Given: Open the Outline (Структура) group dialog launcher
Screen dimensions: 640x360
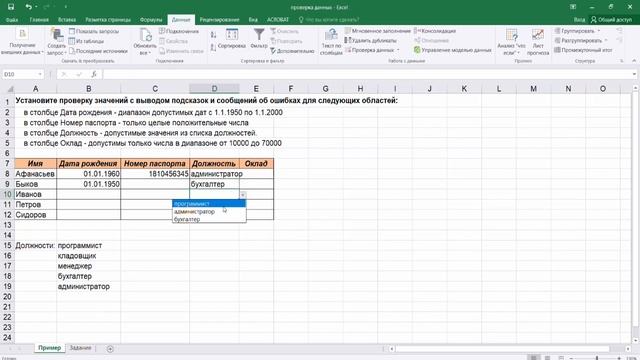Looking at the screenshot, I should 622,61.
